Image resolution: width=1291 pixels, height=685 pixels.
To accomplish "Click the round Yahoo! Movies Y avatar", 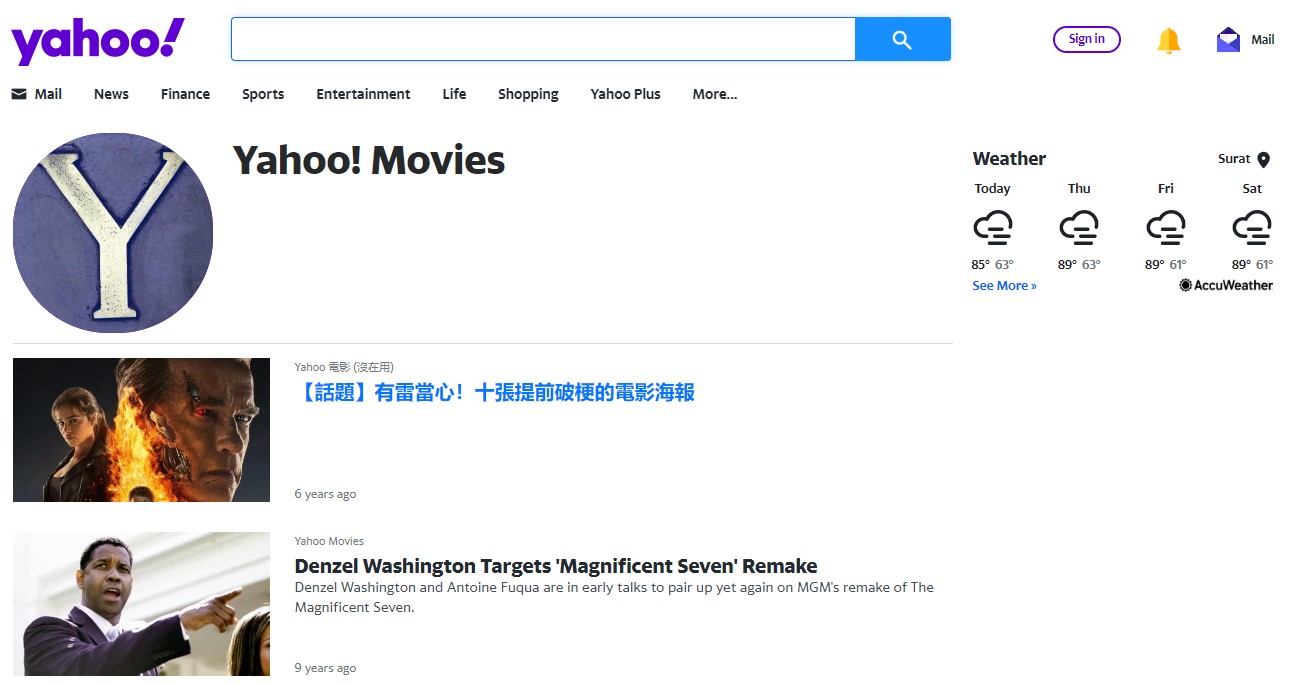I will [x=113, y=233].
